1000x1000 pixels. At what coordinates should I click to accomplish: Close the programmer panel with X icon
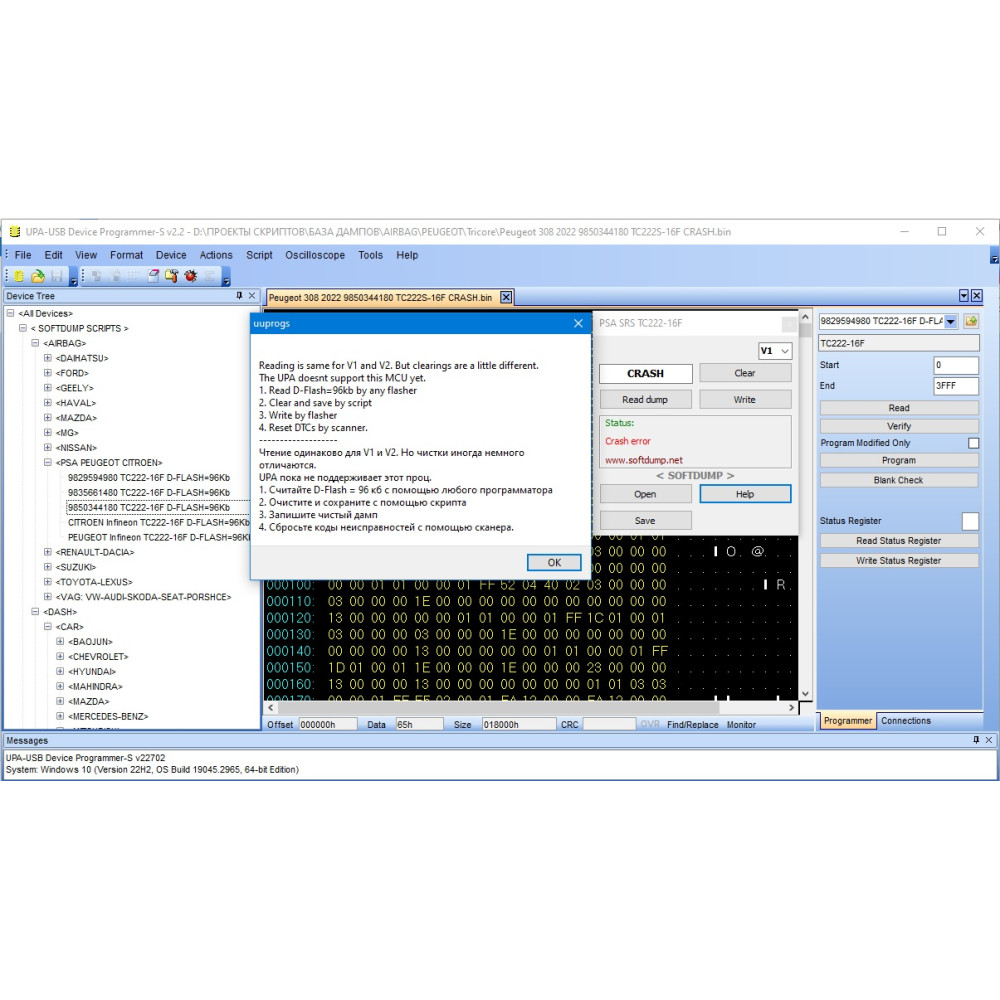click(x=976, y=295)
